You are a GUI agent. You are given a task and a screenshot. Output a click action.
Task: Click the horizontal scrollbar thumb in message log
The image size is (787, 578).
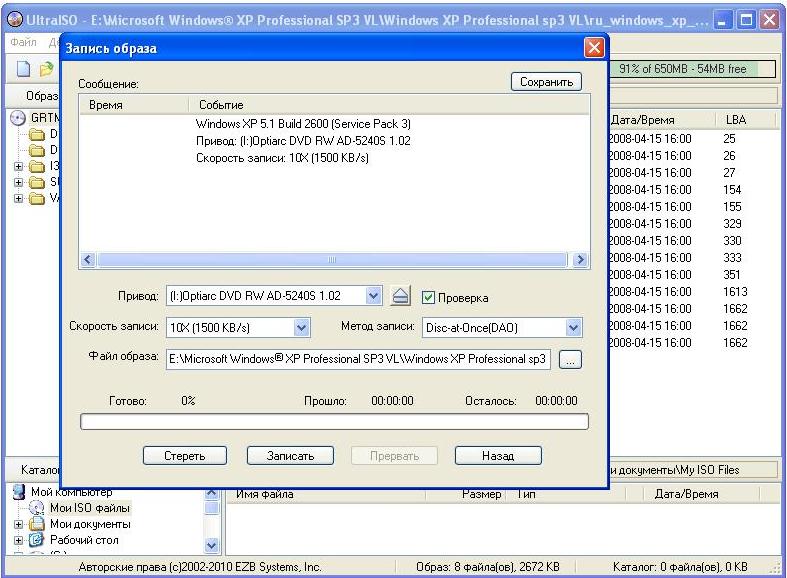tap(332, 259)
